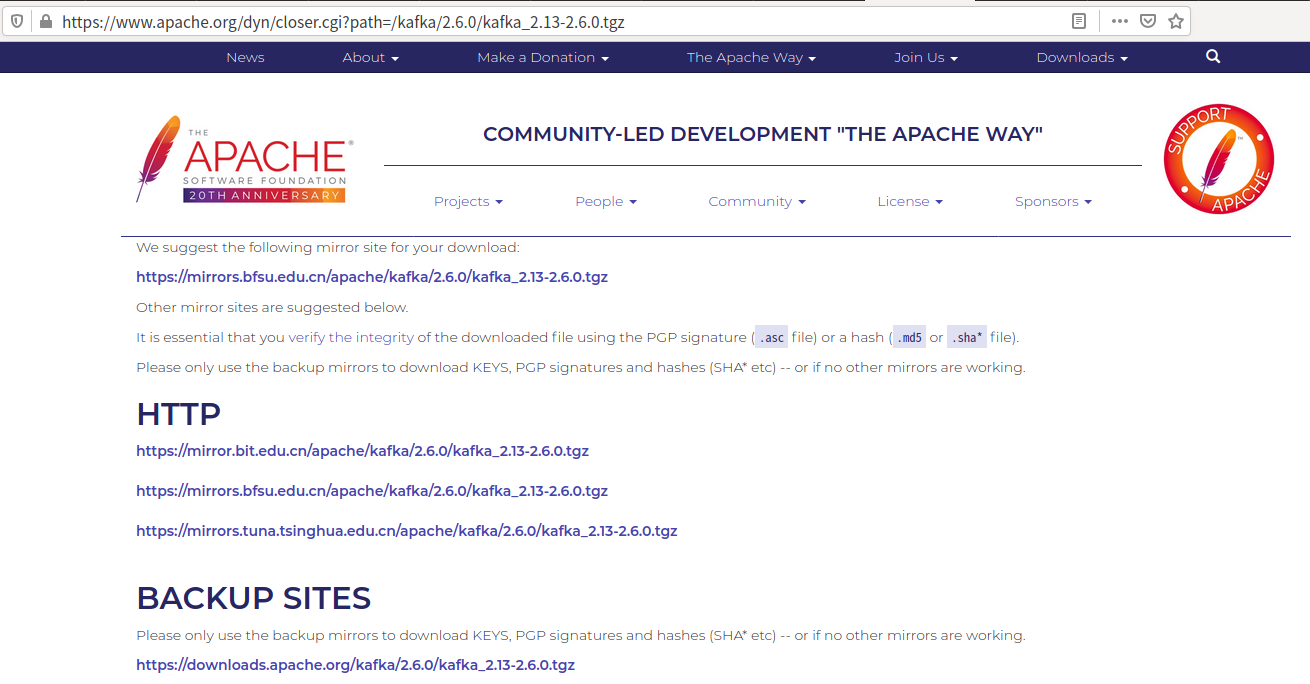Open the Sponsors dropdown

pos(1053,201)
